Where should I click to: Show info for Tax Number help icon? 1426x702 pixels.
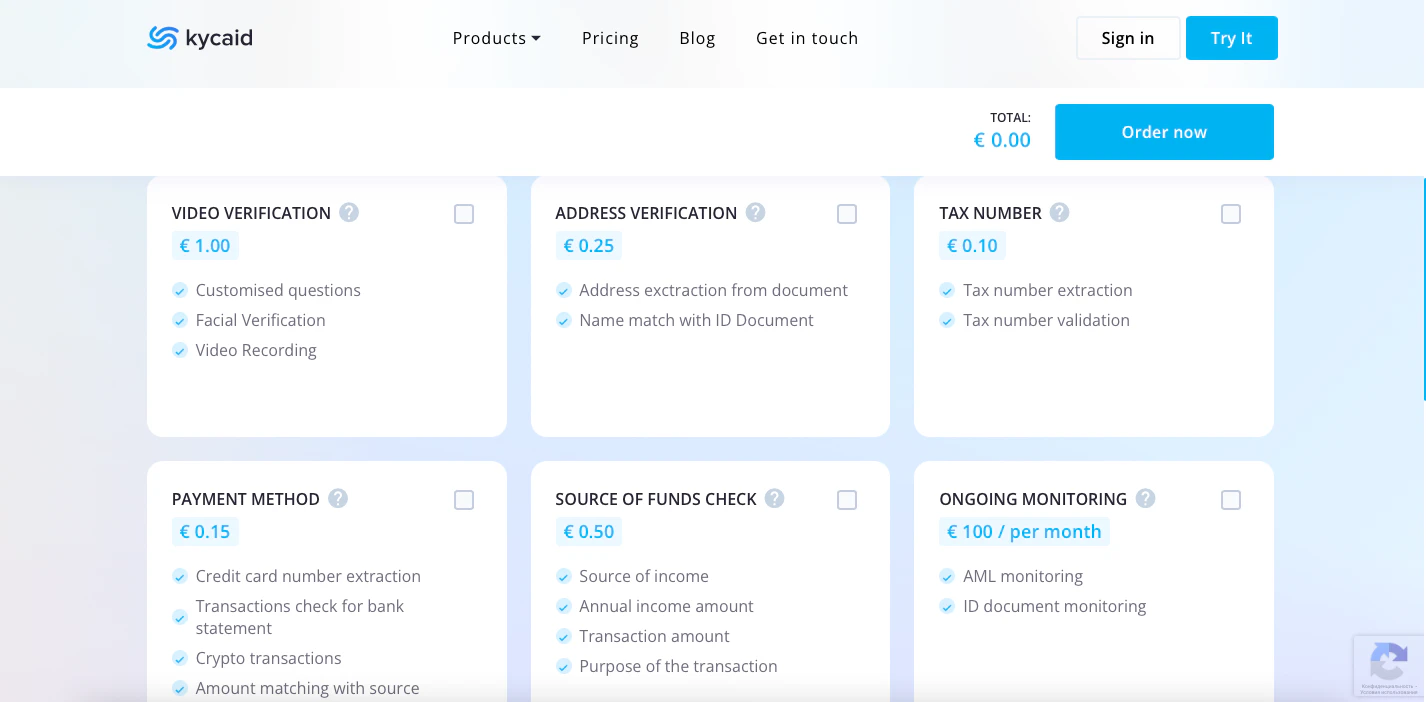pyautogui.click(x=1060, y=212)
